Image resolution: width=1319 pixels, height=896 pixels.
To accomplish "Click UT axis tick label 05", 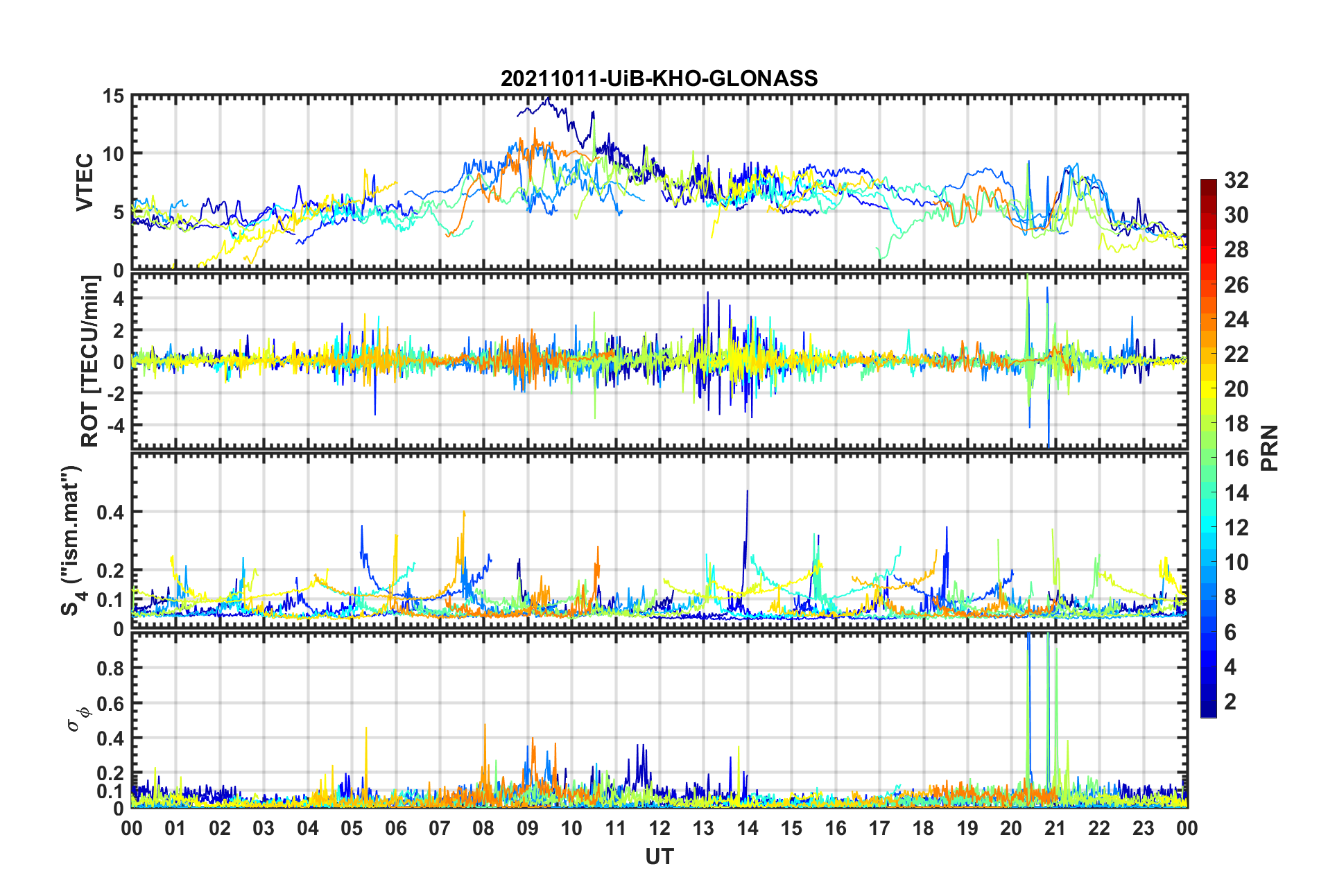I will point(352,828).
